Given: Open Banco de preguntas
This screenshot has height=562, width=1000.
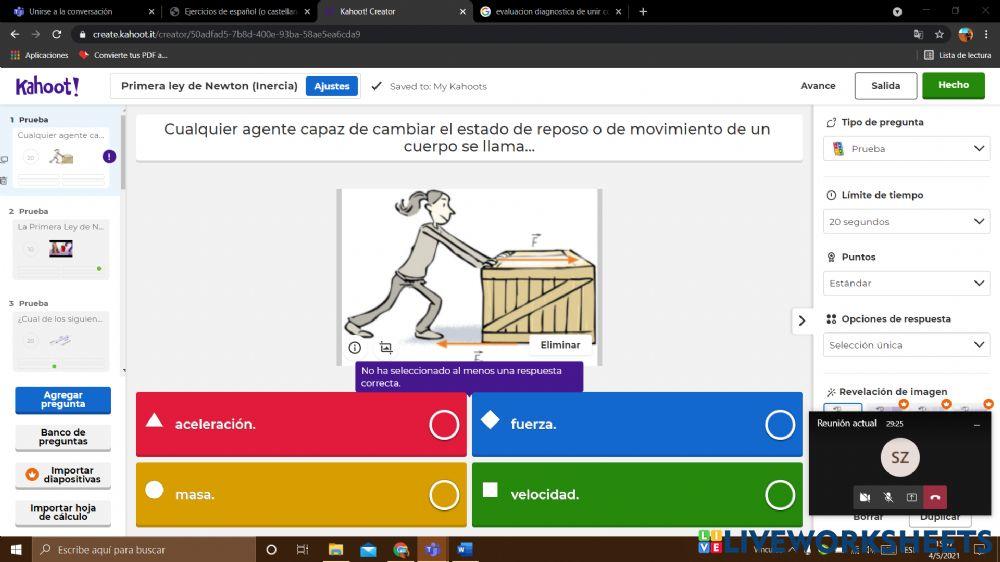Looking at the screenshot, I should (x=63, y=437).
